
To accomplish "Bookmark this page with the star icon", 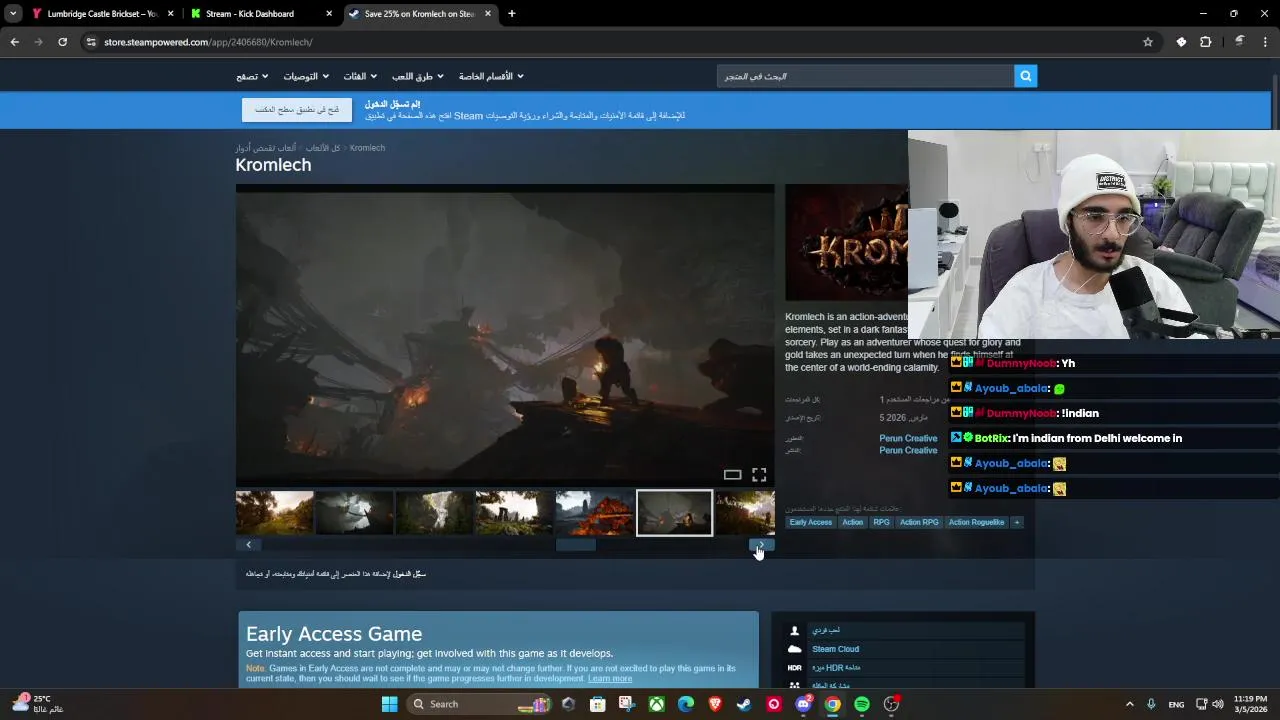I will coord(1148,42).
